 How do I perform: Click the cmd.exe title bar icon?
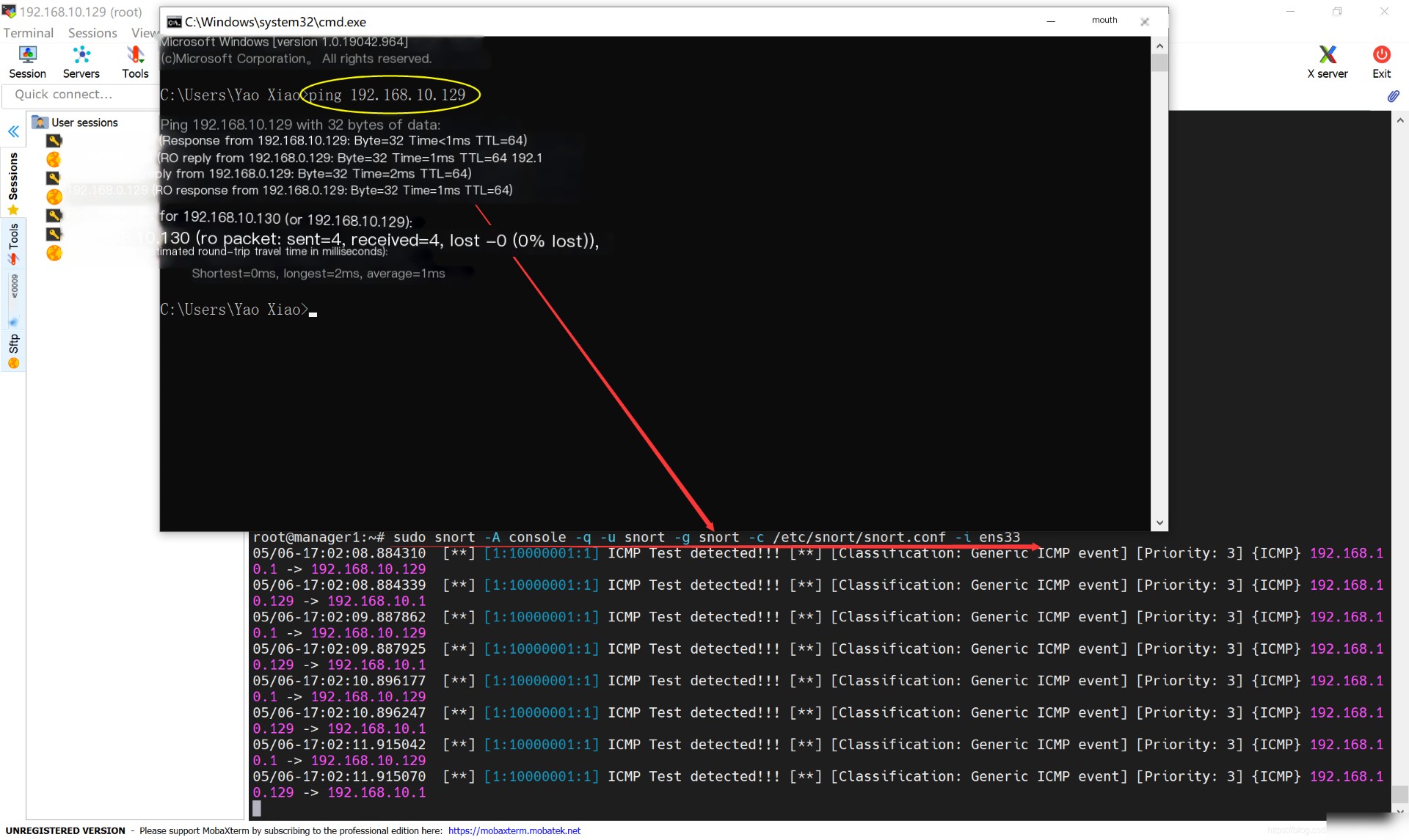click(x=174, y=22)
